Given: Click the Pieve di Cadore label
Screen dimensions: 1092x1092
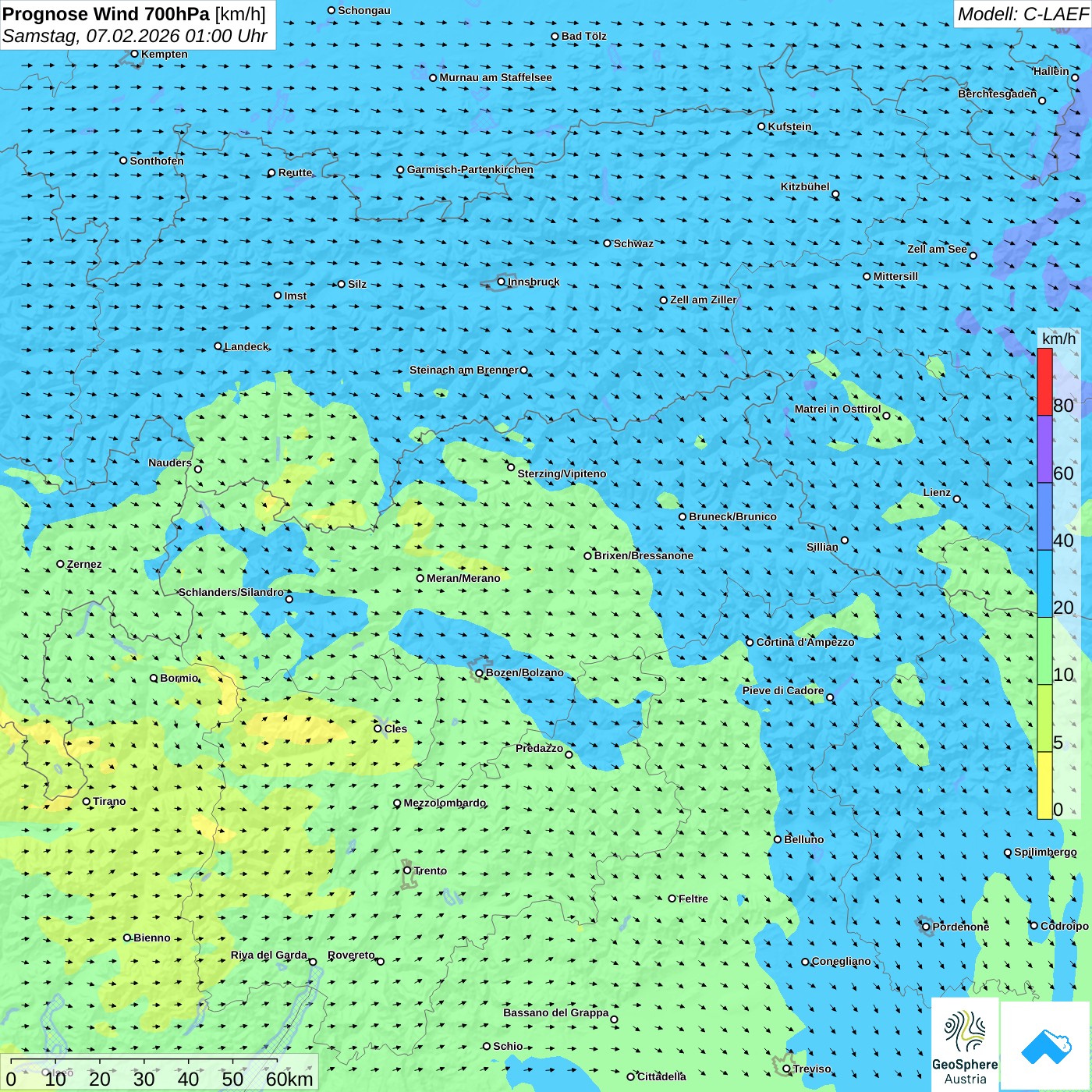Looking at the screenshot, I should click(x=783, y=690).
